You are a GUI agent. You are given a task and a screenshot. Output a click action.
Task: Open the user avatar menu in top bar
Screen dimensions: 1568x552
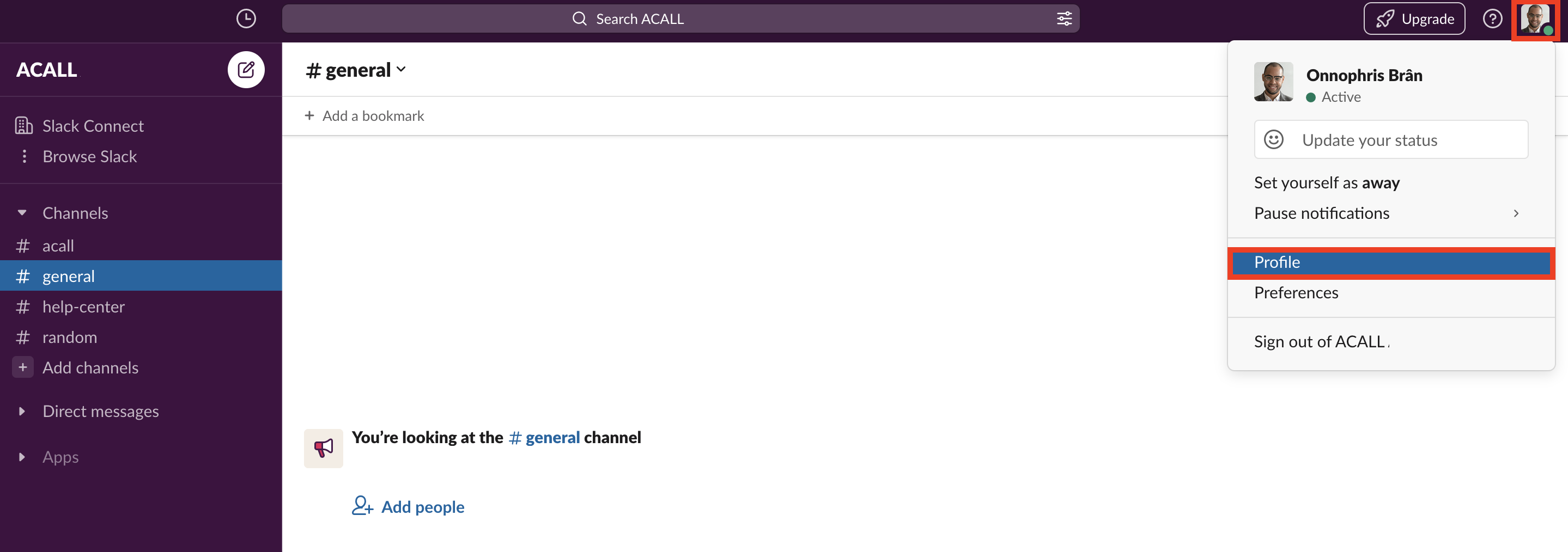[1535, 19]
